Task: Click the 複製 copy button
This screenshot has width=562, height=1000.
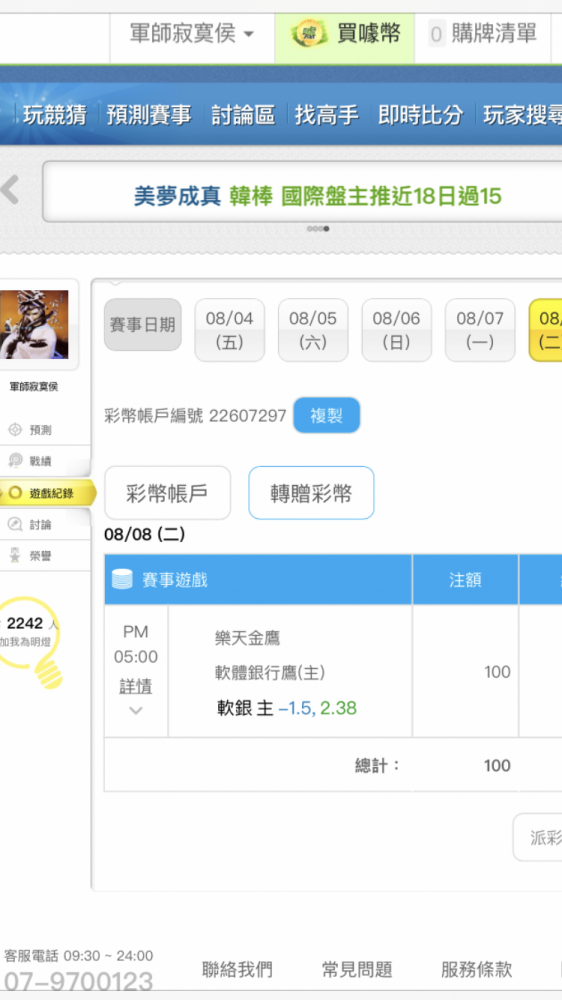Action: pyautogui.click(x=327, y=415)
